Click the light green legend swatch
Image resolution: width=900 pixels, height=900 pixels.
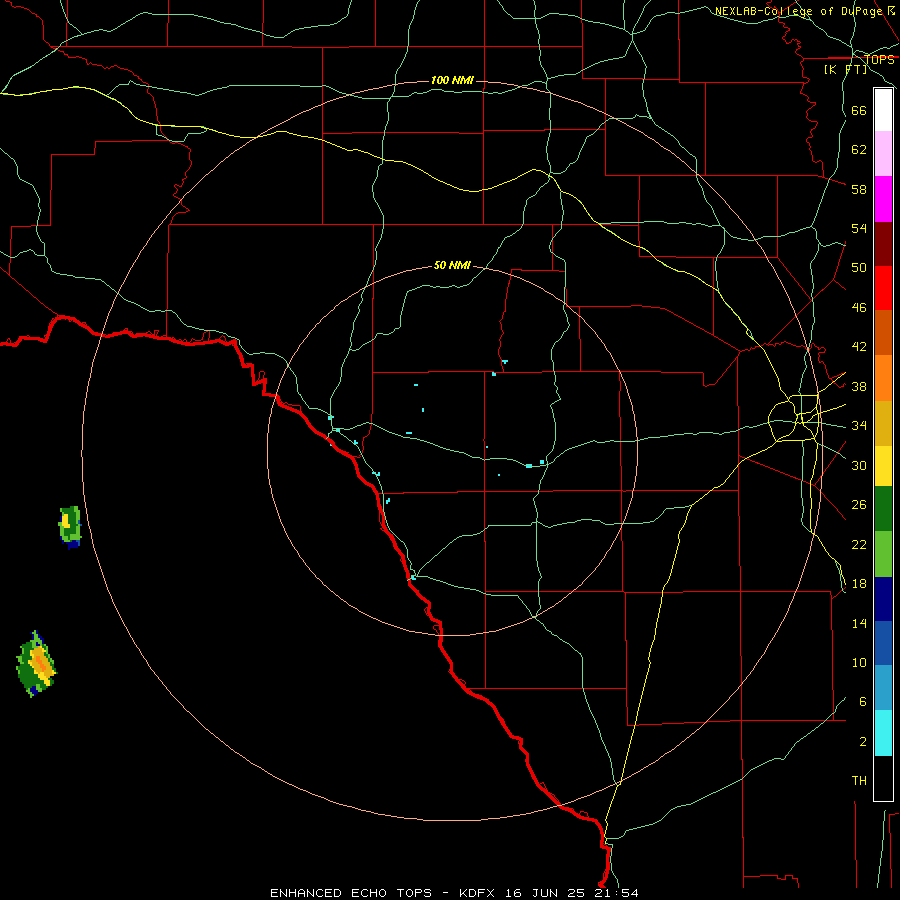(x=883, y=554)
